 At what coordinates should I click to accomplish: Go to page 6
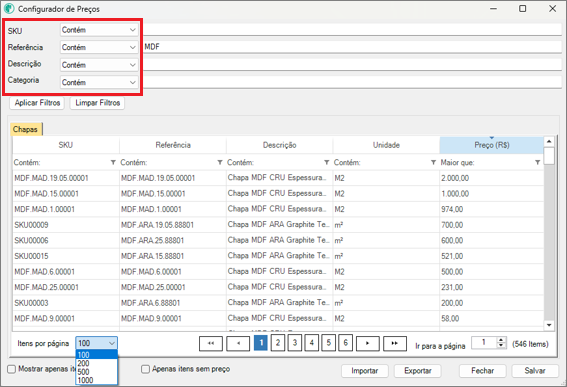345,343
